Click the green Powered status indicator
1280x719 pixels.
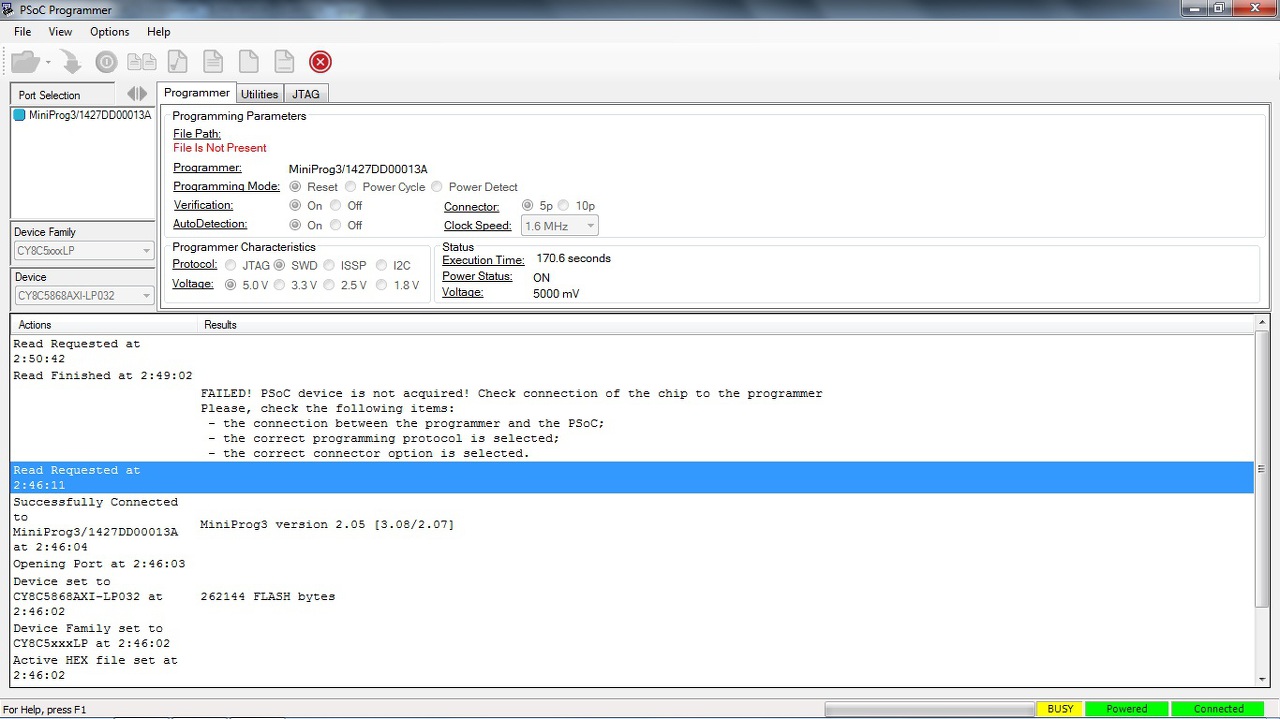(1127, 709)
